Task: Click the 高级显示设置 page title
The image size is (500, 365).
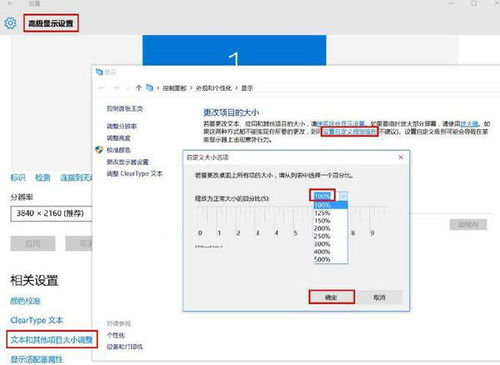Action: pyautogui.click(x=51, y=23)
